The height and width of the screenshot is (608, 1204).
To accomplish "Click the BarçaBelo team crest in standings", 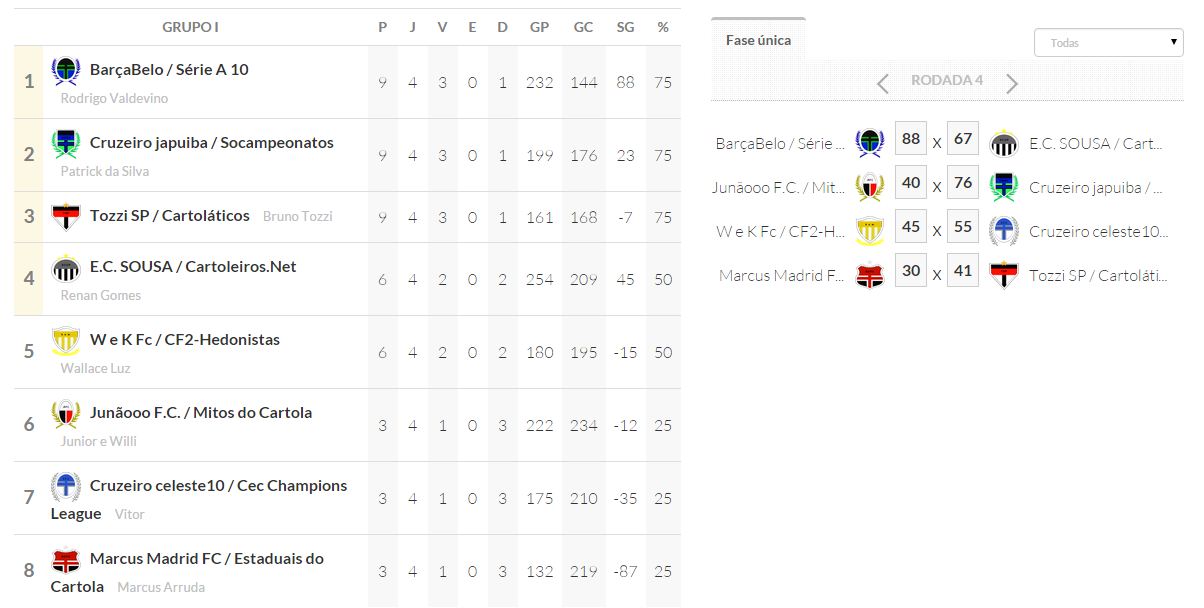I will point(66,72).
